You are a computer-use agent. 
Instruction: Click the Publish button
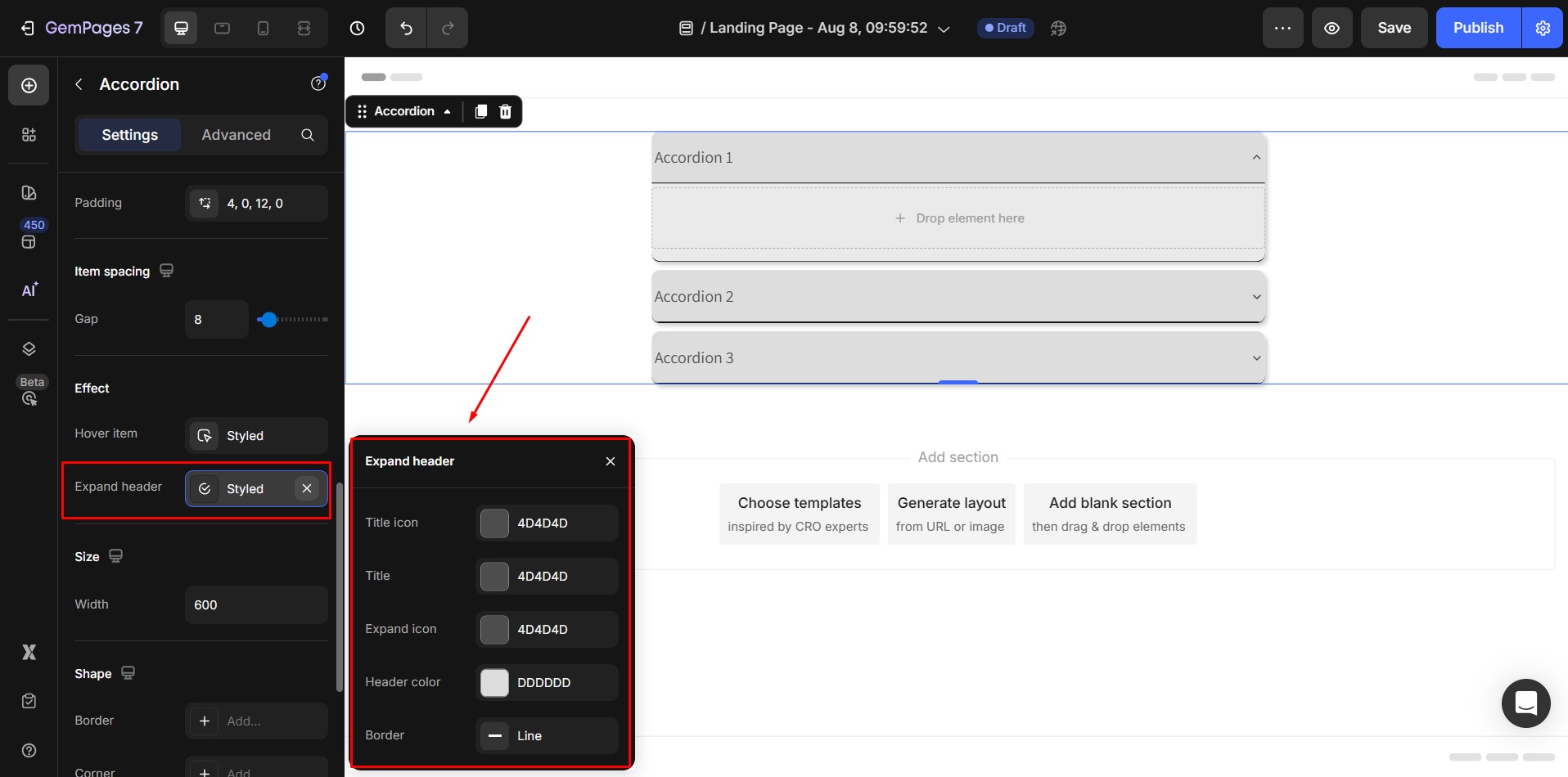pyautogui.click(x=1477, y=28)
